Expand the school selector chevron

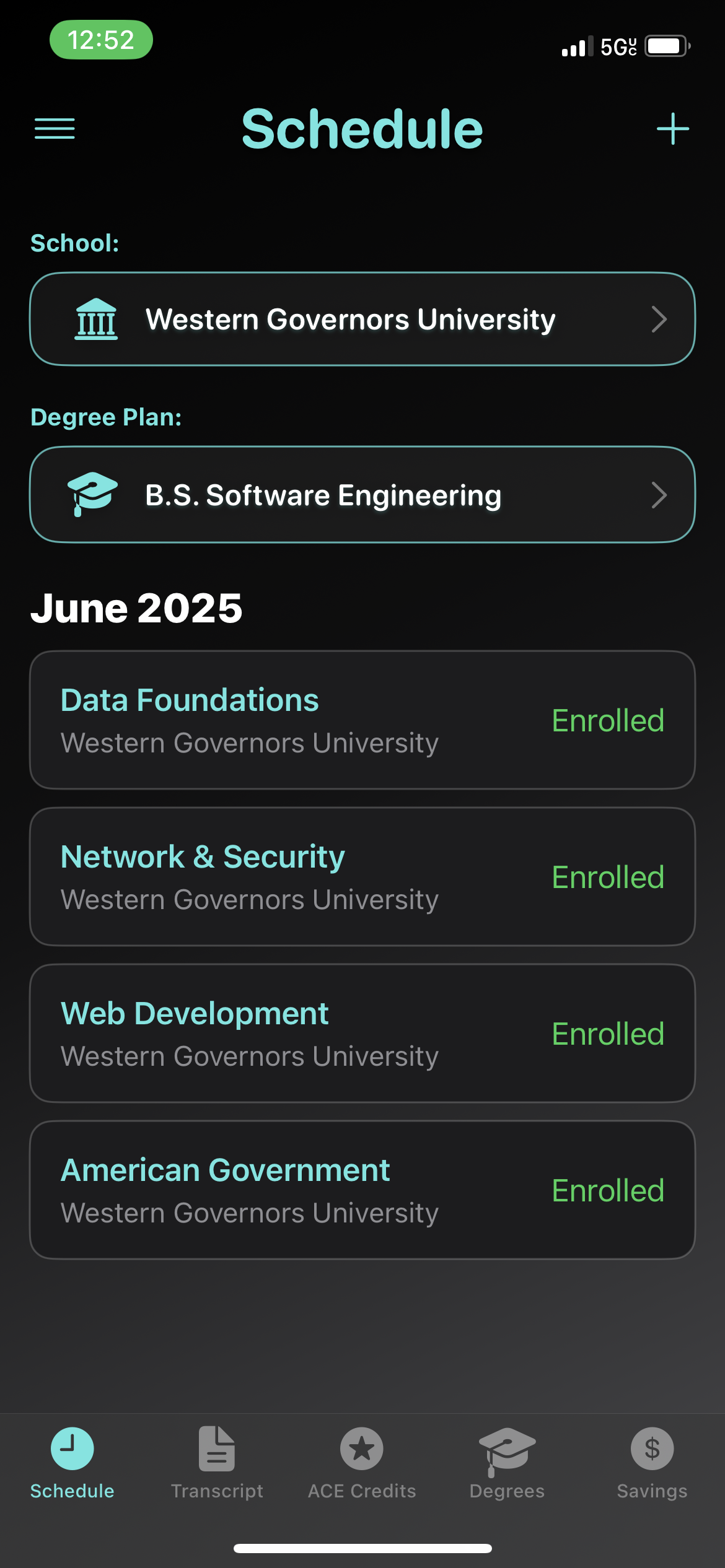coord(659,320)
